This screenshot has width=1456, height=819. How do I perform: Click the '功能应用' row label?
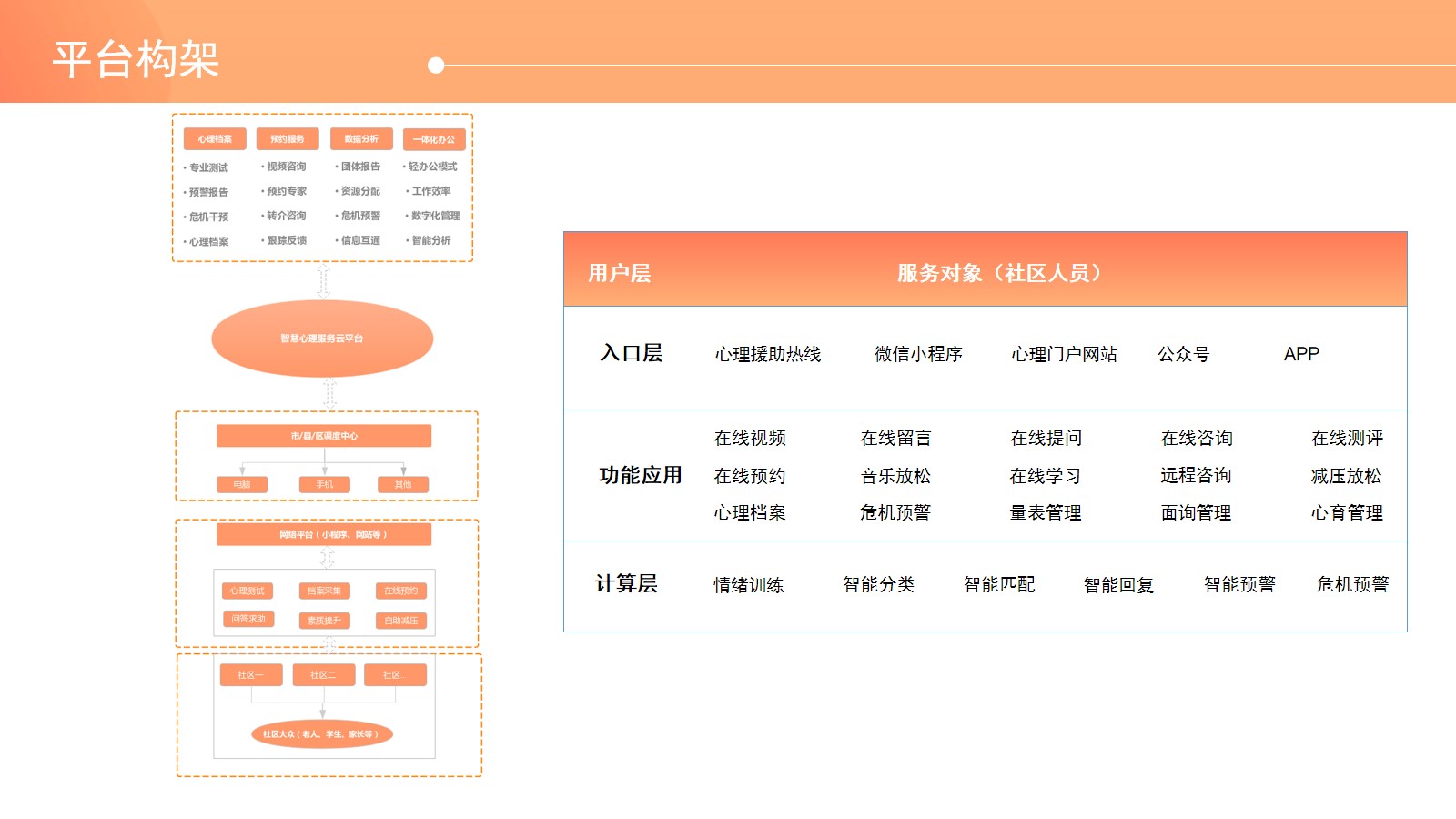click(641, 475)
